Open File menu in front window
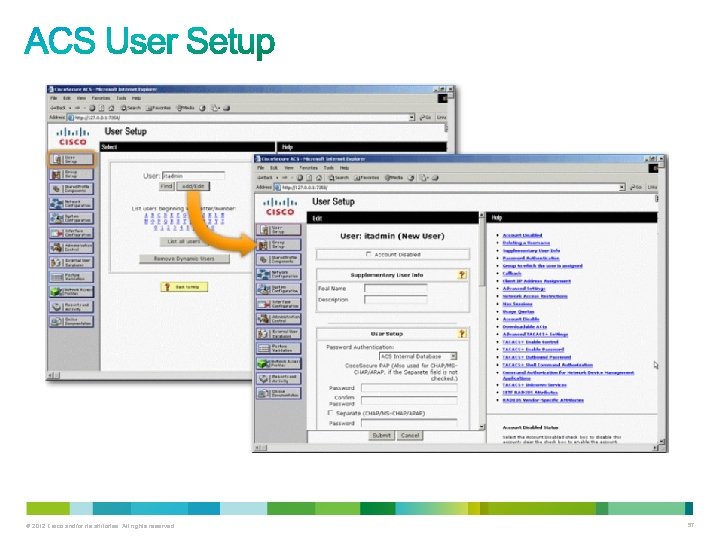 point(260,168)
